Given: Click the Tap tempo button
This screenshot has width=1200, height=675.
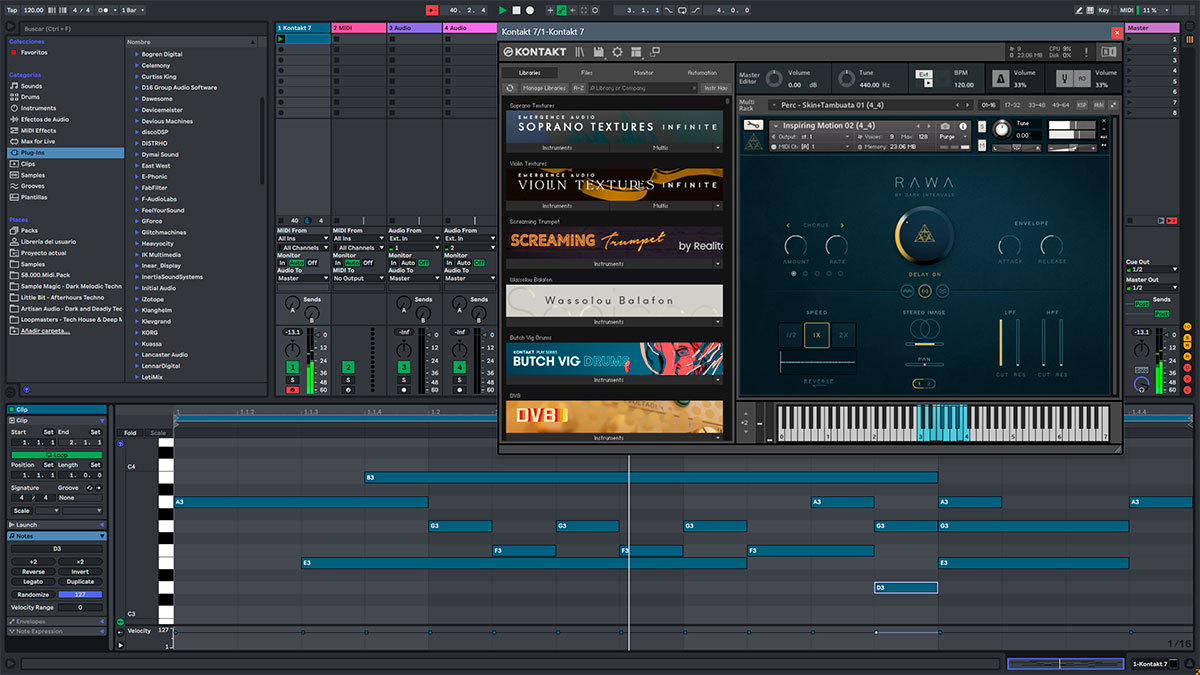Looking at the screenshot, I should 11,10.
